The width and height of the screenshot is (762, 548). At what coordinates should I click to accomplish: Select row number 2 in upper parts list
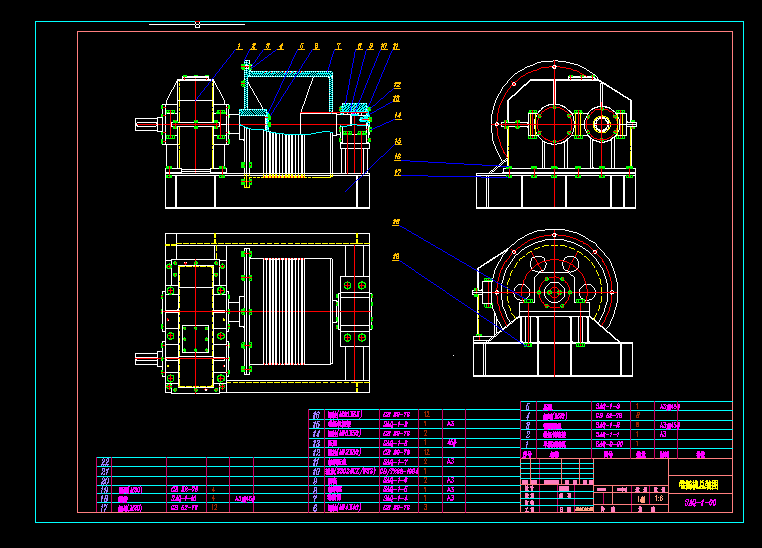pyautogui.click(x=528, y=434)
